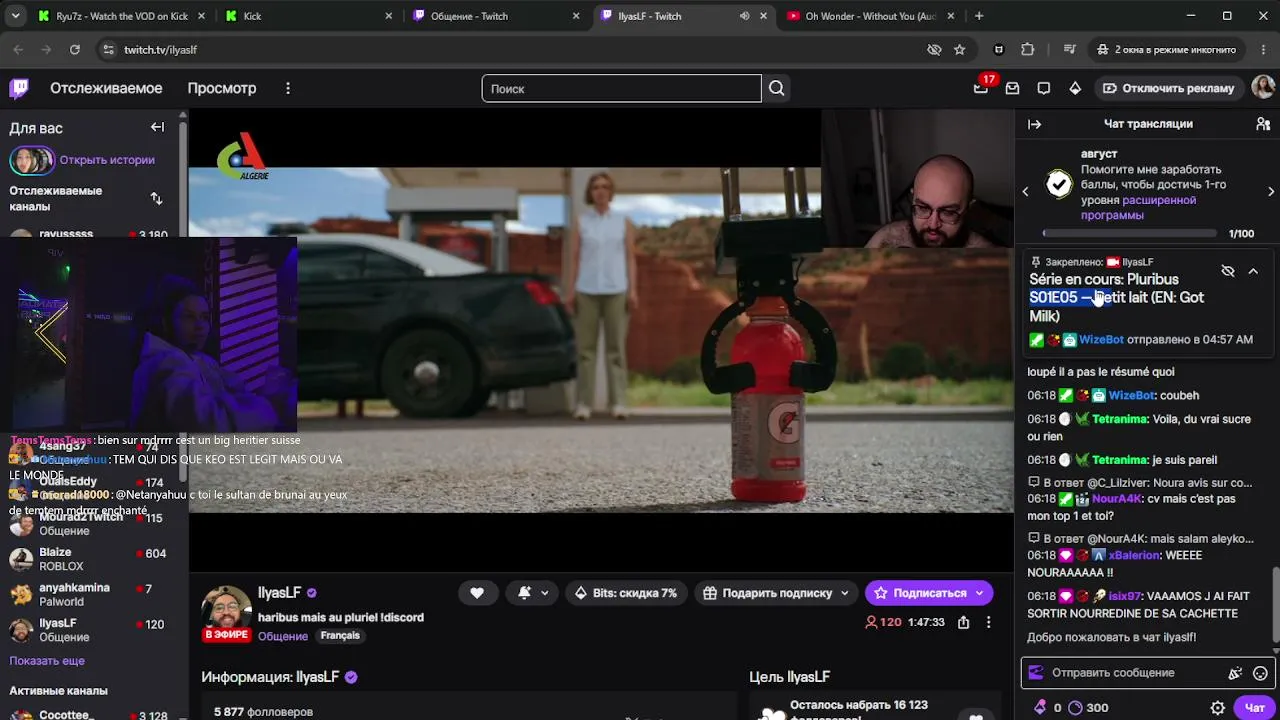Viewport: 1280px width, 720px height.
Task: Click the chat panel scrollbar
Action: click(1275, 606)
